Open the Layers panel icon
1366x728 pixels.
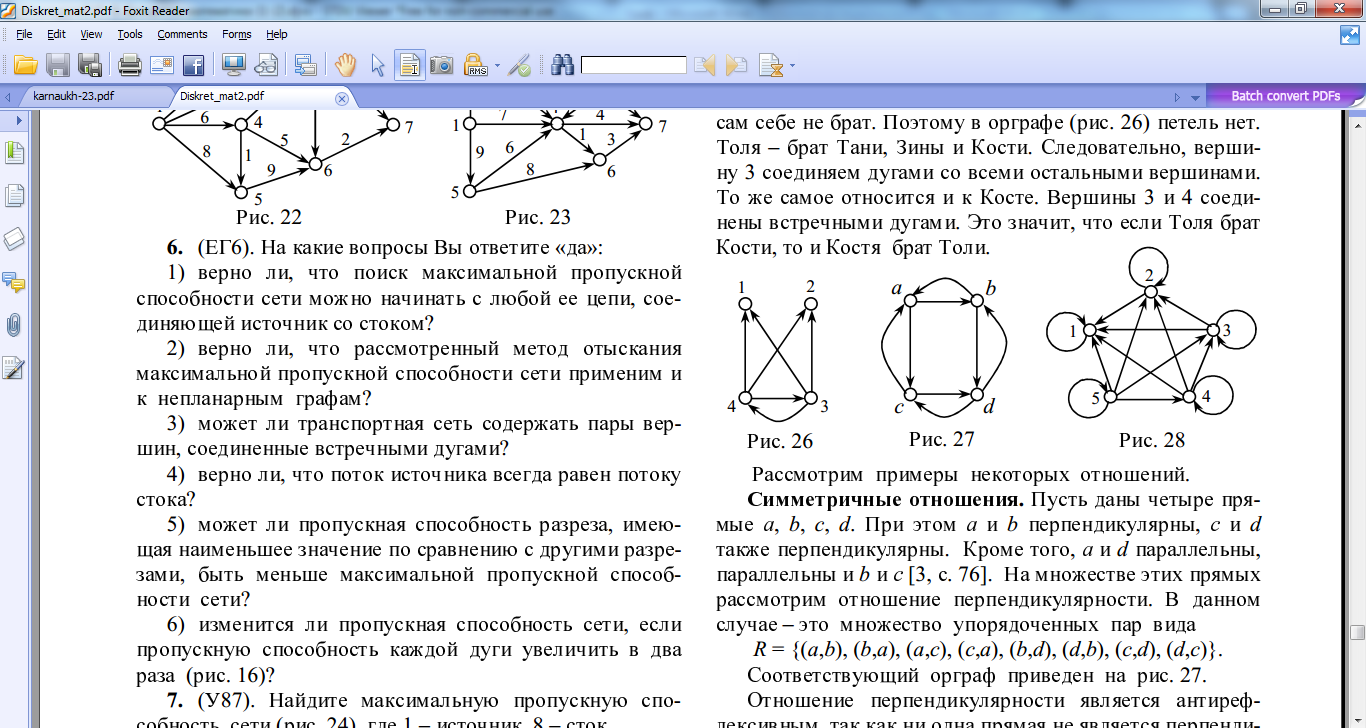pyautogui.click(x=14, y=239)
